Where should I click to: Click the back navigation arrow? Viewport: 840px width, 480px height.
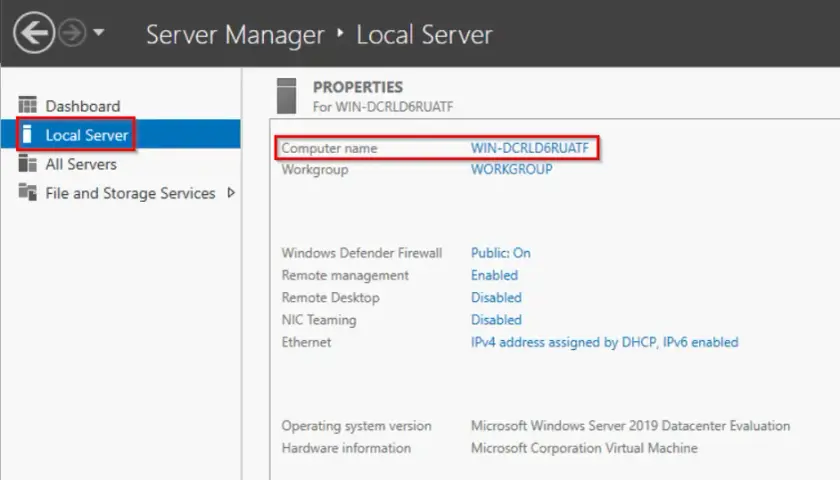click(x=34, y=33)
